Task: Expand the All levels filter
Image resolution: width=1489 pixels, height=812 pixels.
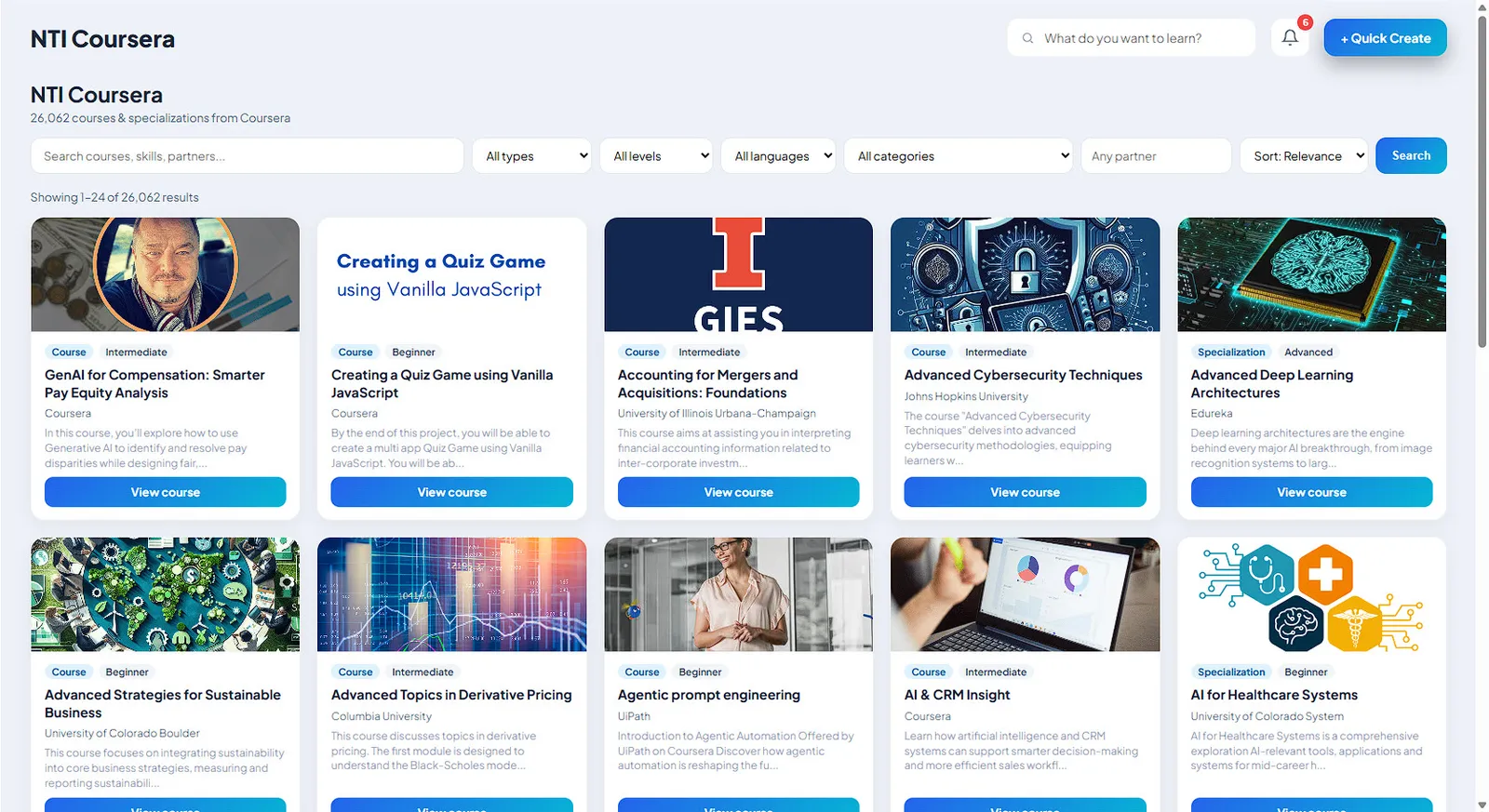Action: pos(656,156)
